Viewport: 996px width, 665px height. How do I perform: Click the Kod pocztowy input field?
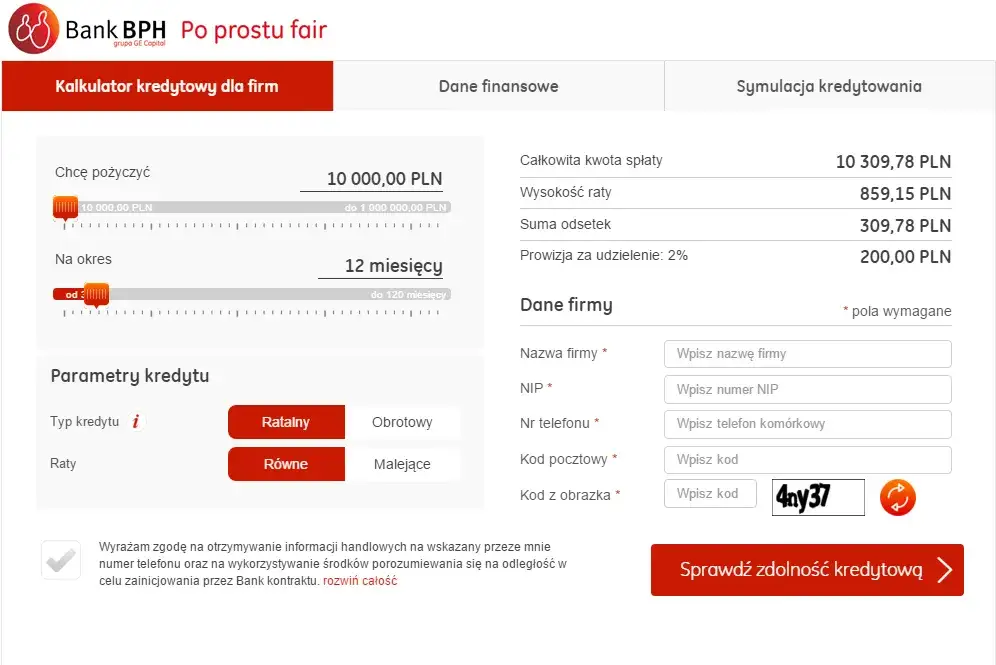(807, 460)
